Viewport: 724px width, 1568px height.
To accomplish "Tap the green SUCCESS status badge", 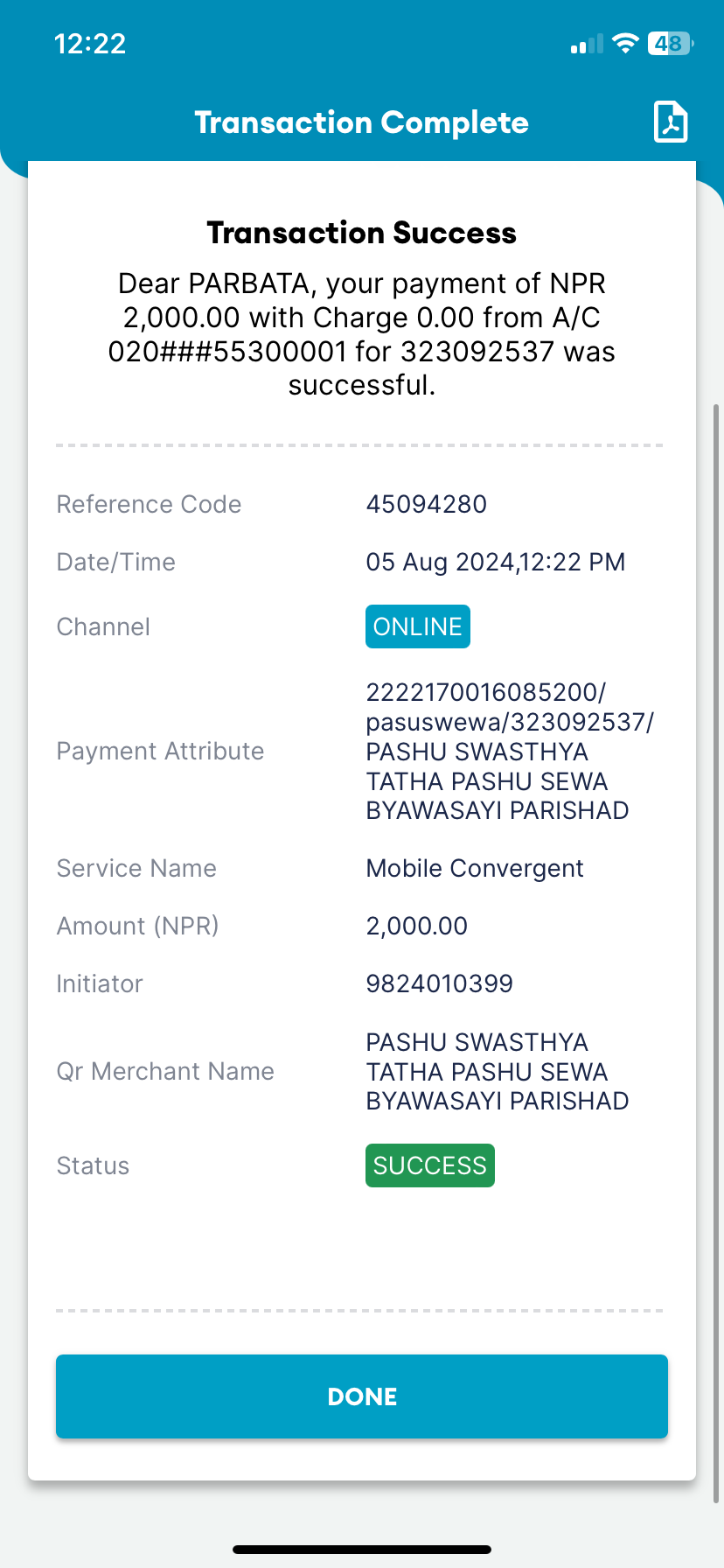I will pos(430,1165).
